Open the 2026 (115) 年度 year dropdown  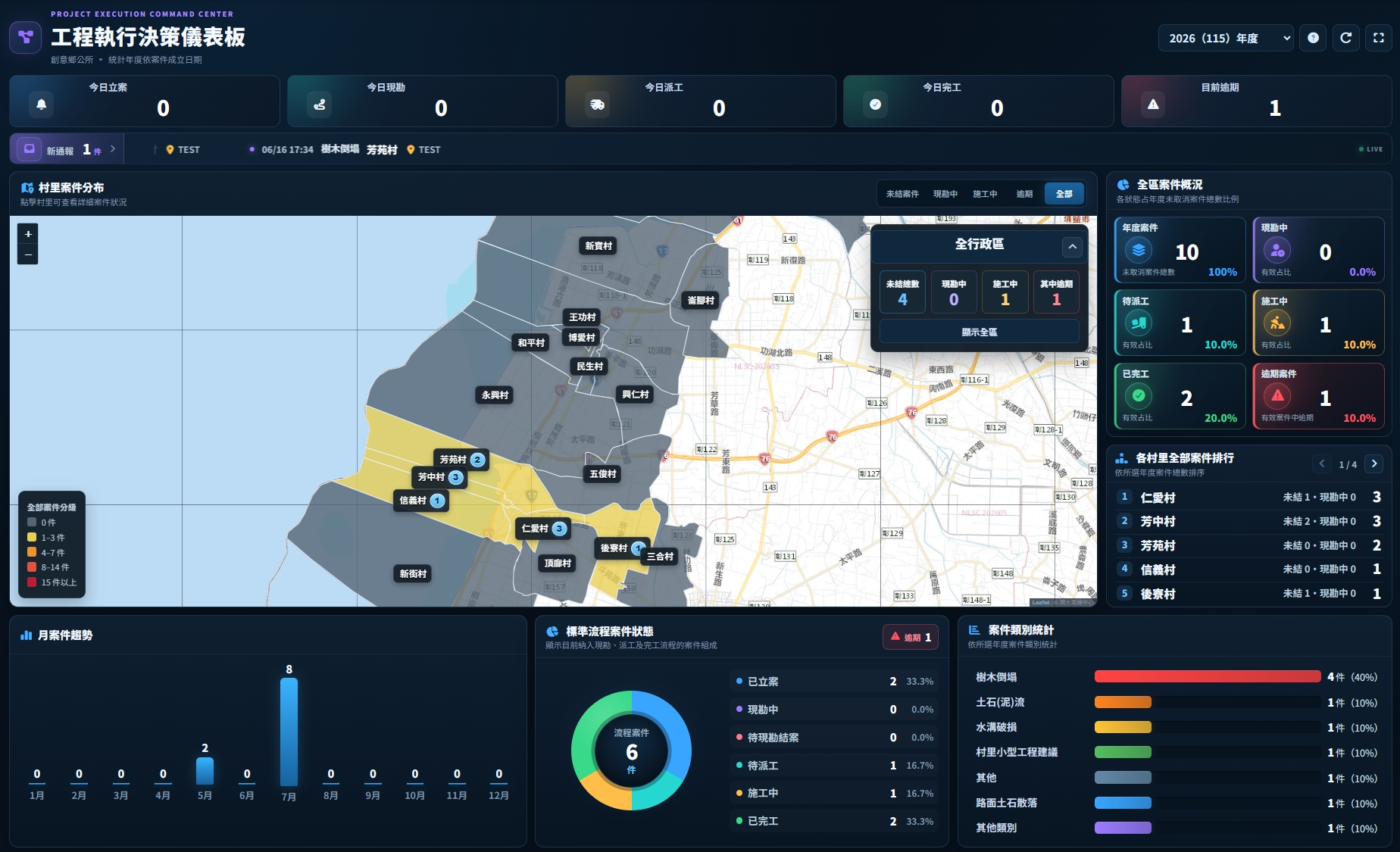pos(1226,38)
